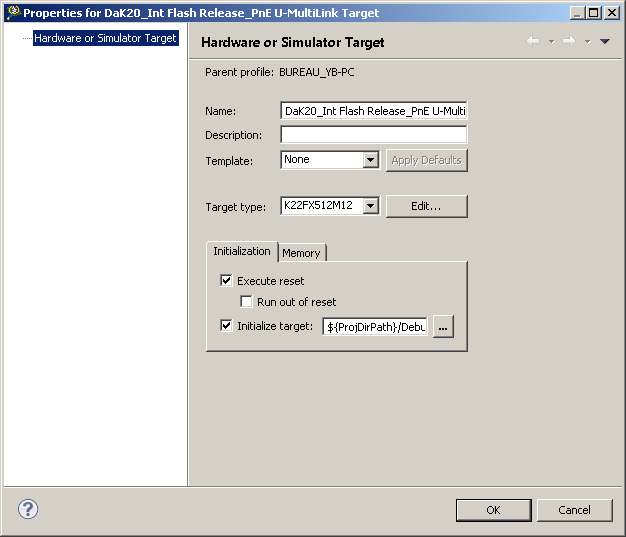
Task: Click the Help question mark icon
Action: [x=28, y=509]
